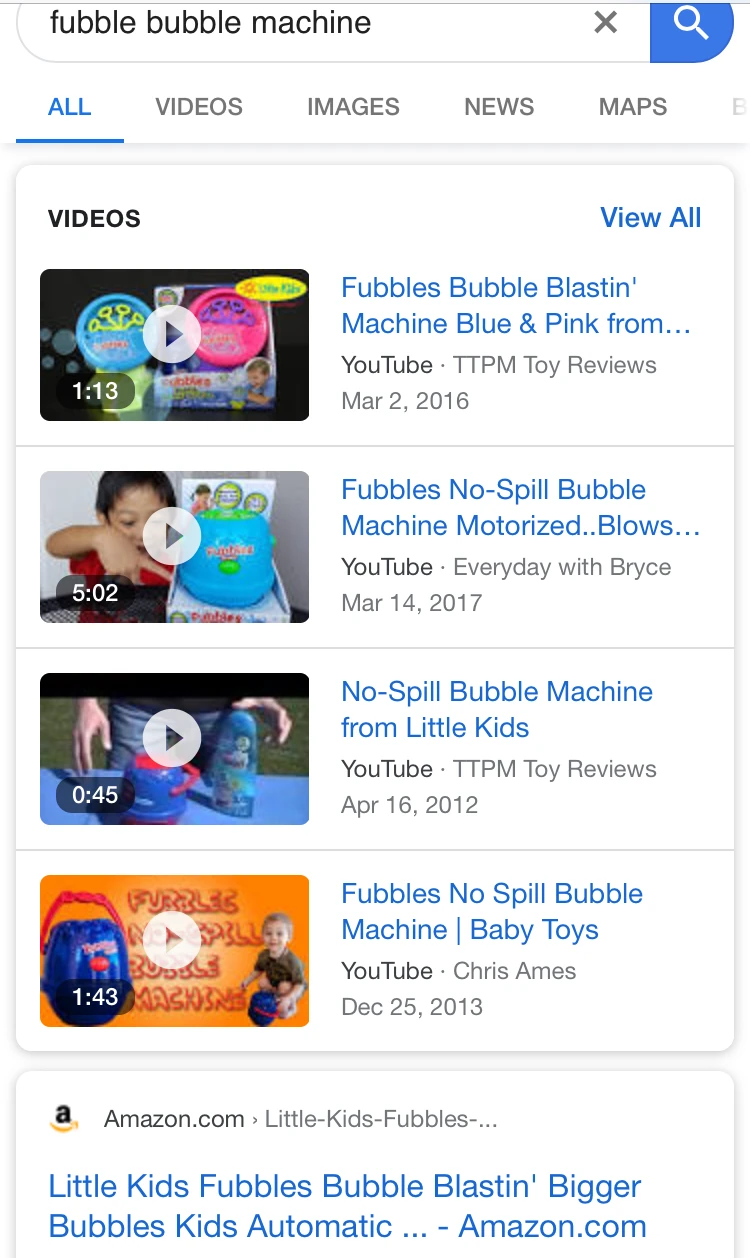
Task: Tap the blue magnifier search button
Action: (691, 25)
